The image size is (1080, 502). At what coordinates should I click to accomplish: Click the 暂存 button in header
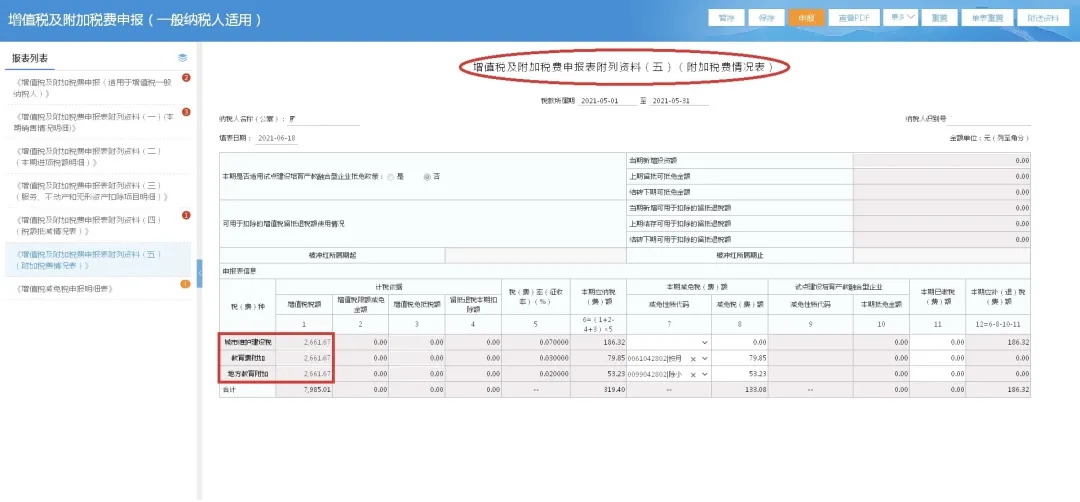pos(726,18)
